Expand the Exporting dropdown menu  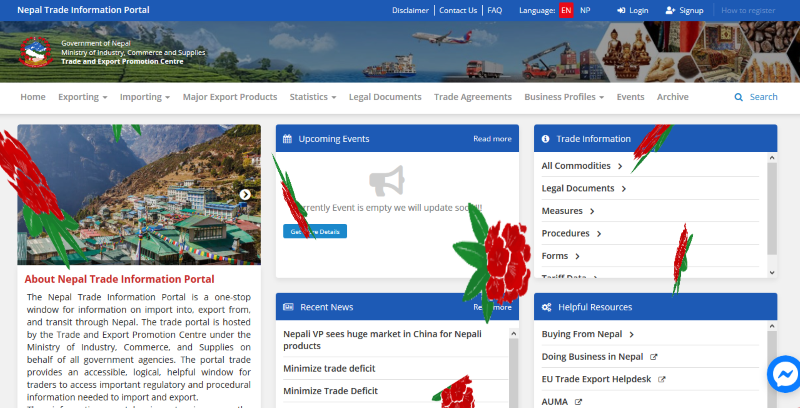coord(83,97)
